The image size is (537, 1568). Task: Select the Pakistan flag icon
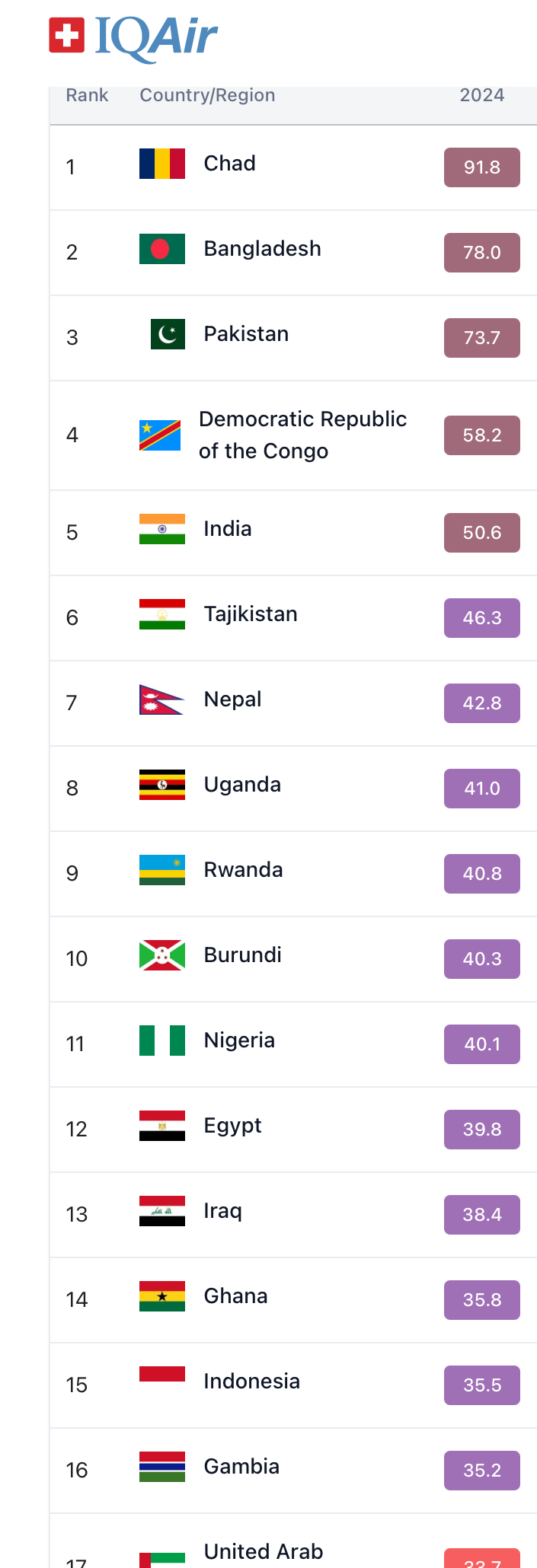pyautogui.click(x=168, y=334)
